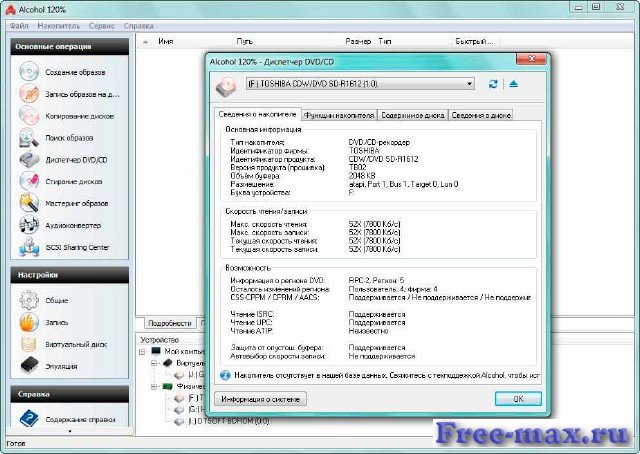Sort the image list by Размер column
The image size is (640, 454).
click(x=358, y=41)
